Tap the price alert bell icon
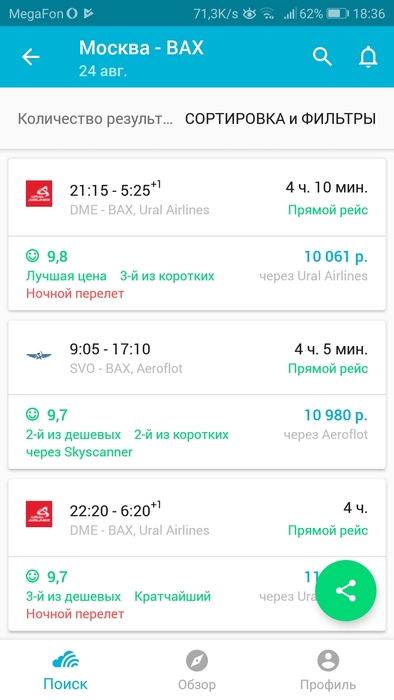This screenshot has width=394, height=700. (369, 57)
